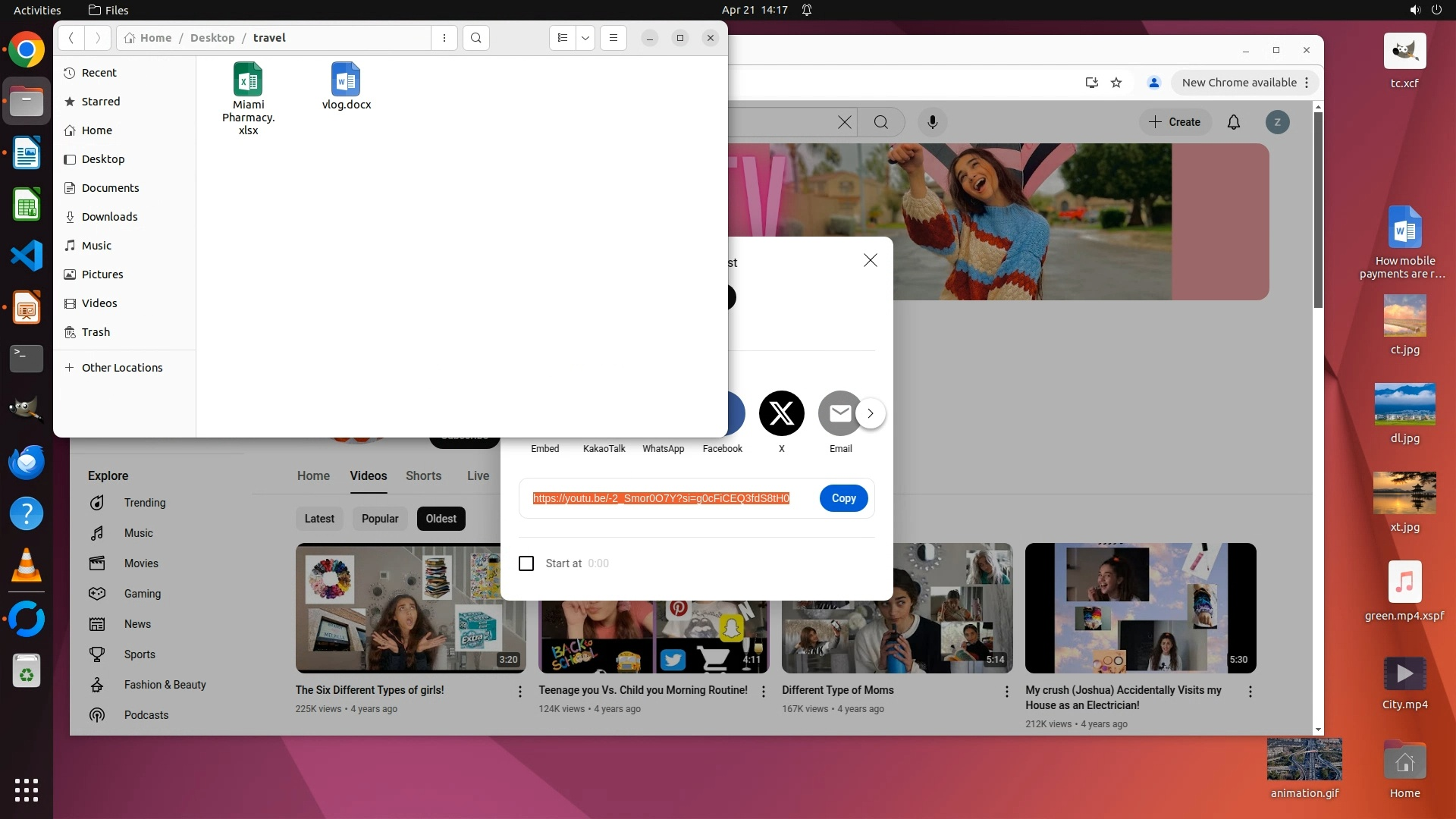This screenshot has height=819, width=1456.
Task: Open the YouTube notifications bell
Action: pyautogui.click(x=1233, y=122)
